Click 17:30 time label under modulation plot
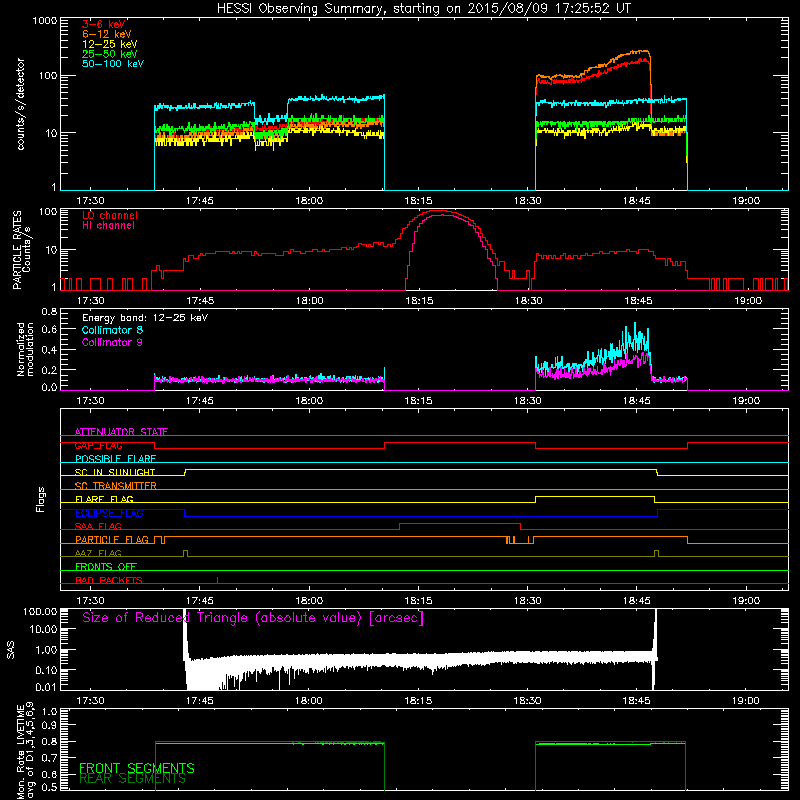Screen dimensions: 800x800 pyautogui.click(x=90, y=401)
